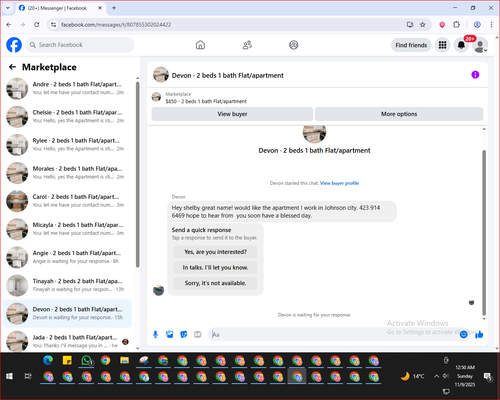Open the profile circle icon in top navigation
This screenshot has width=500, height=400.
pos(294,45)
